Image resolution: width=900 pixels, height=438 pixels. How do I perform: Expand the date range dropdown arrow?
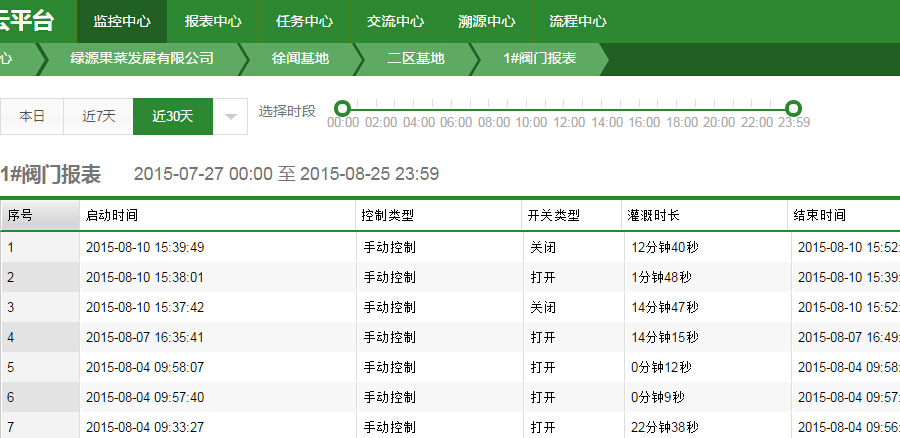[x=231, y=116]
